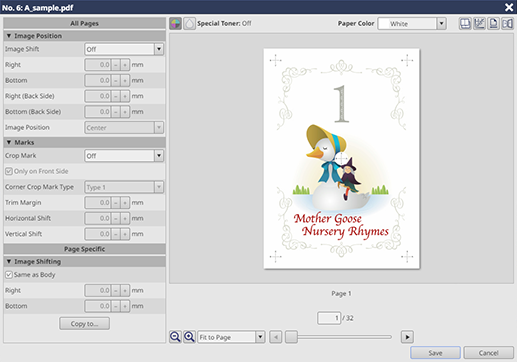Click the Copy to... button
This screenshot has width=517, height=362.
click(84, 324)
